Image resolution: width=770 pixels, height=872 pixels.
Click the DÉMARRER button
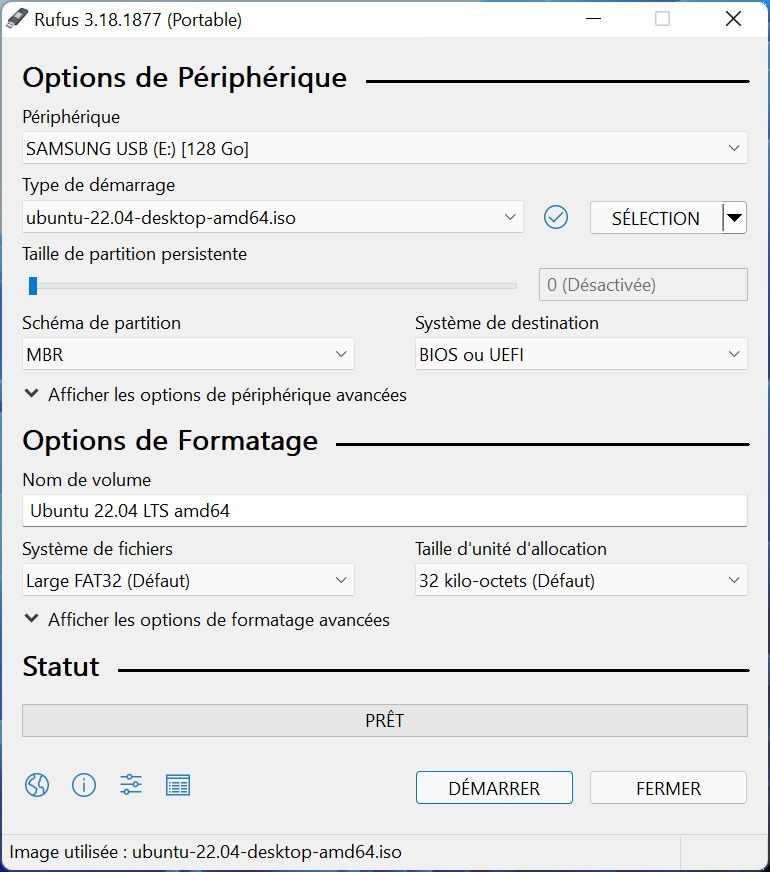click(494, 787)
